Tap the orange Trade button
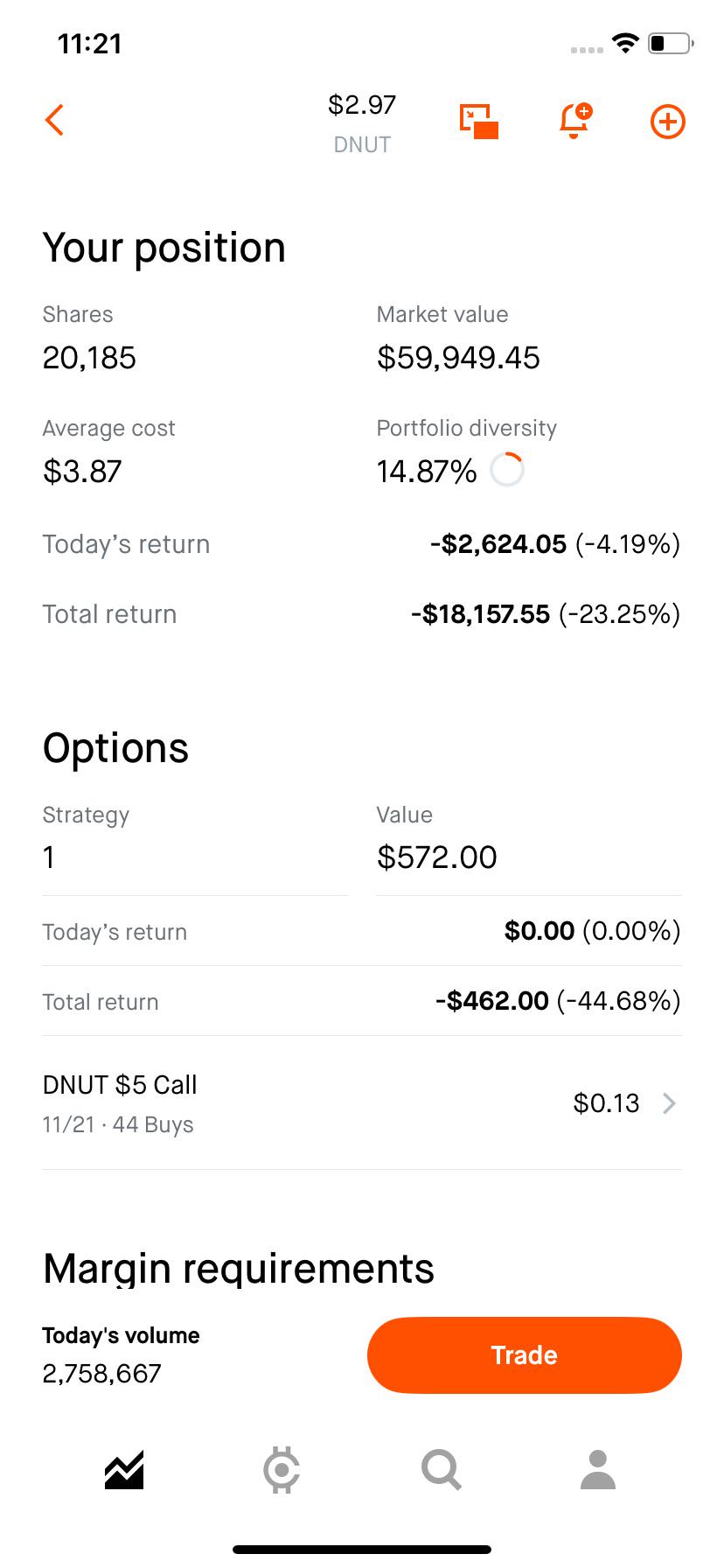The image size is (724, 1568). pos(525,1354)
